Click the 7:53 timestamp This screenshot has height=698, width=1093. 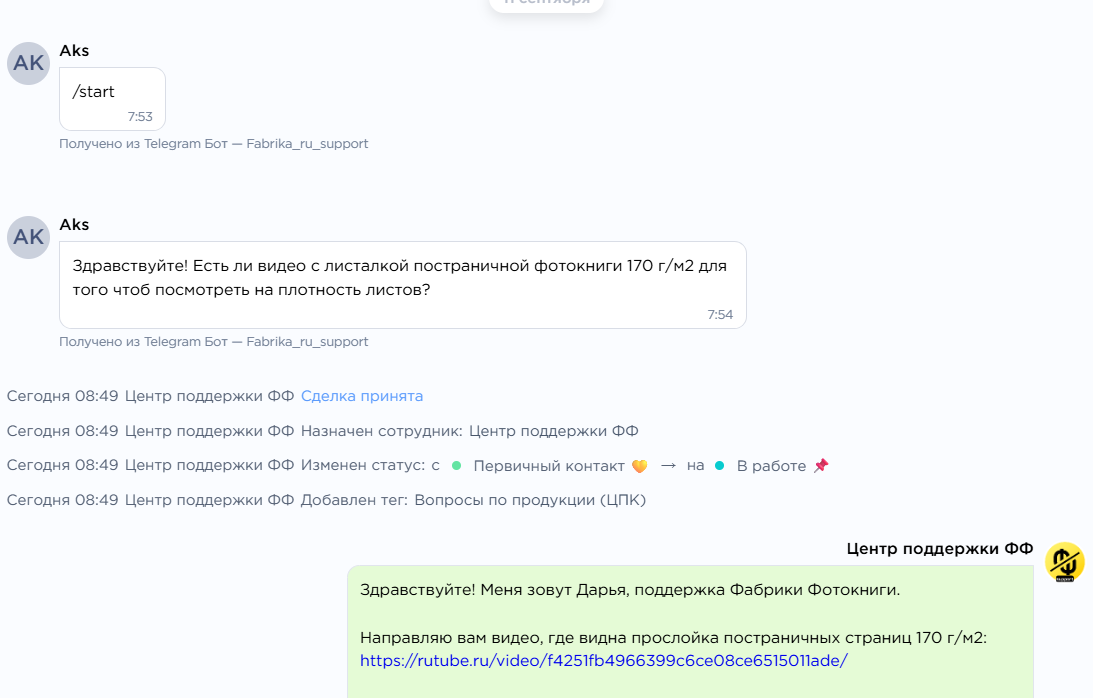139,116
